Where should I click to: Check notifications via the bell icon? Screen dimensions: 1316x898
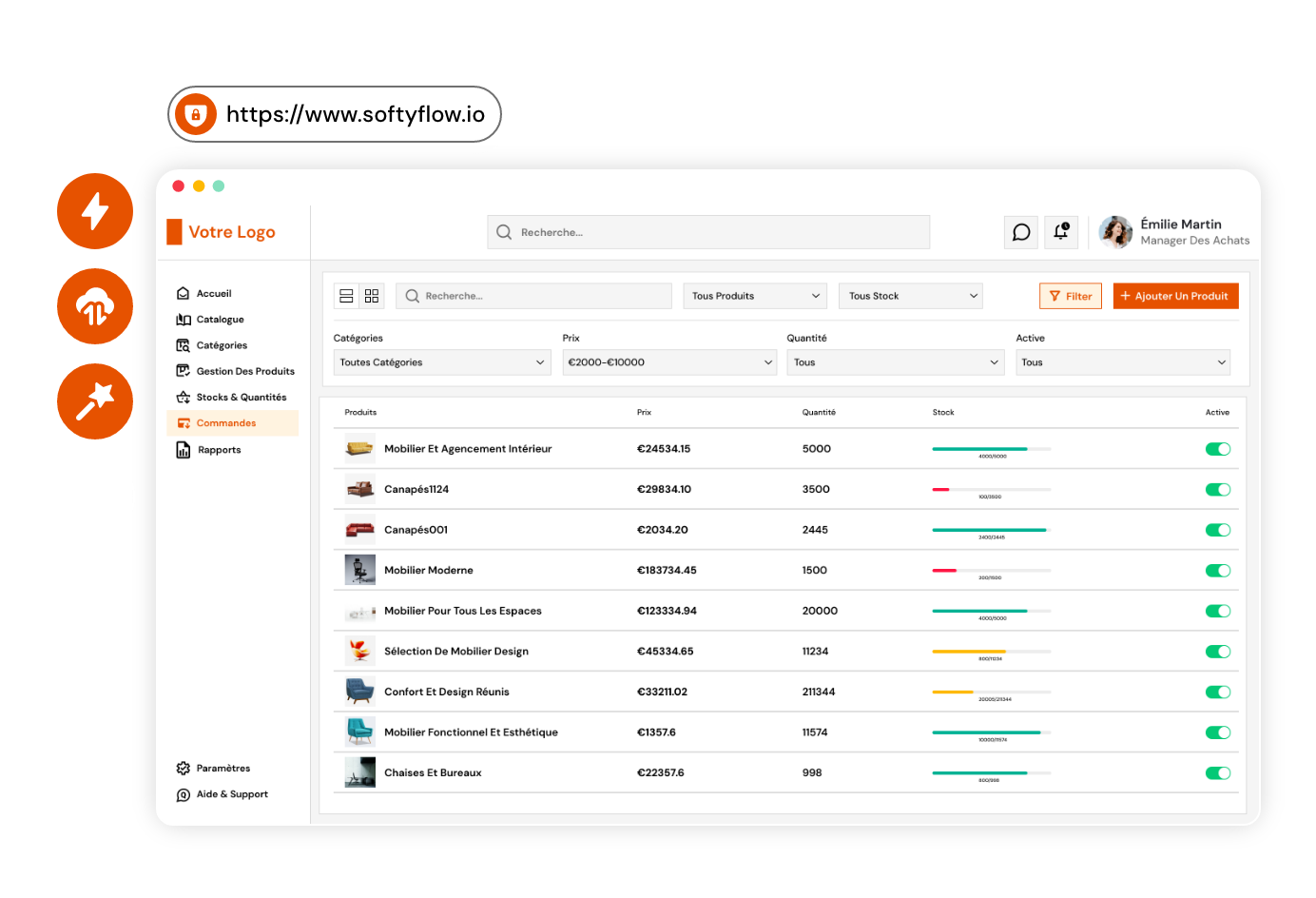(1060, 232)
